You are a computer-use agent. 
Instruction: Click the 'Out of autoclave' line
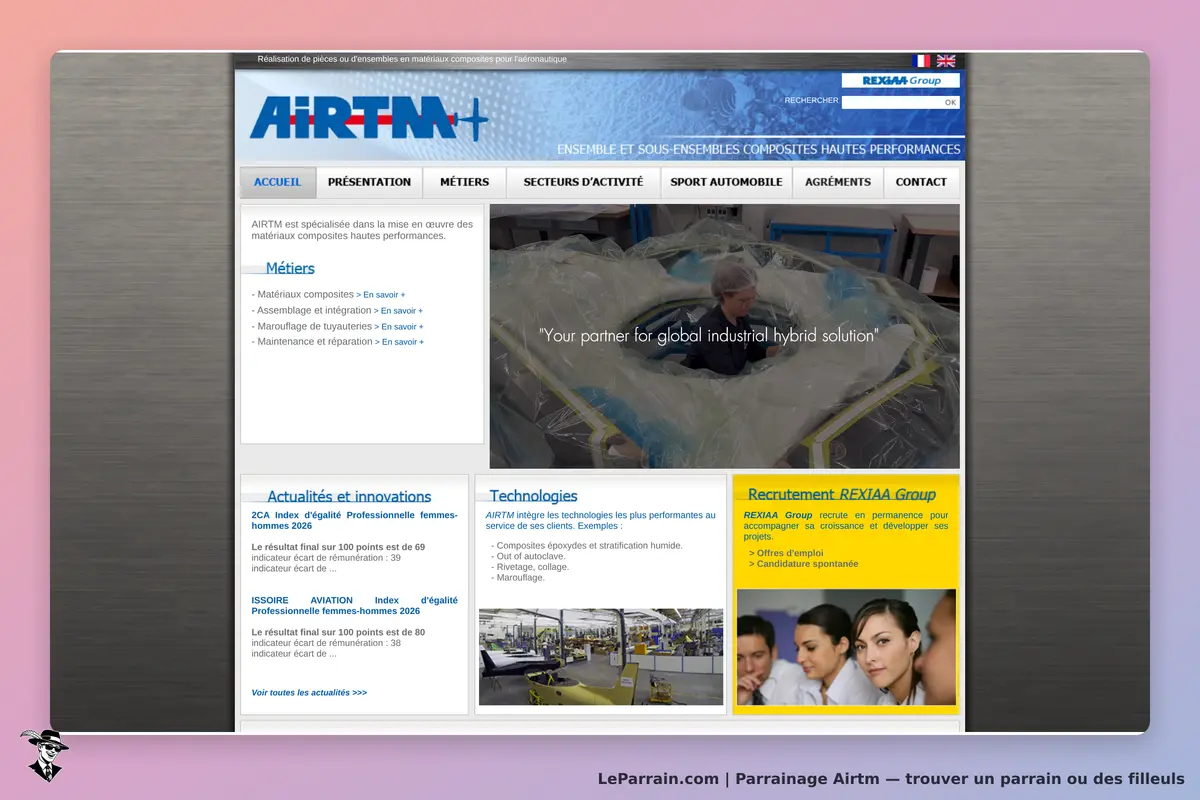528,557
